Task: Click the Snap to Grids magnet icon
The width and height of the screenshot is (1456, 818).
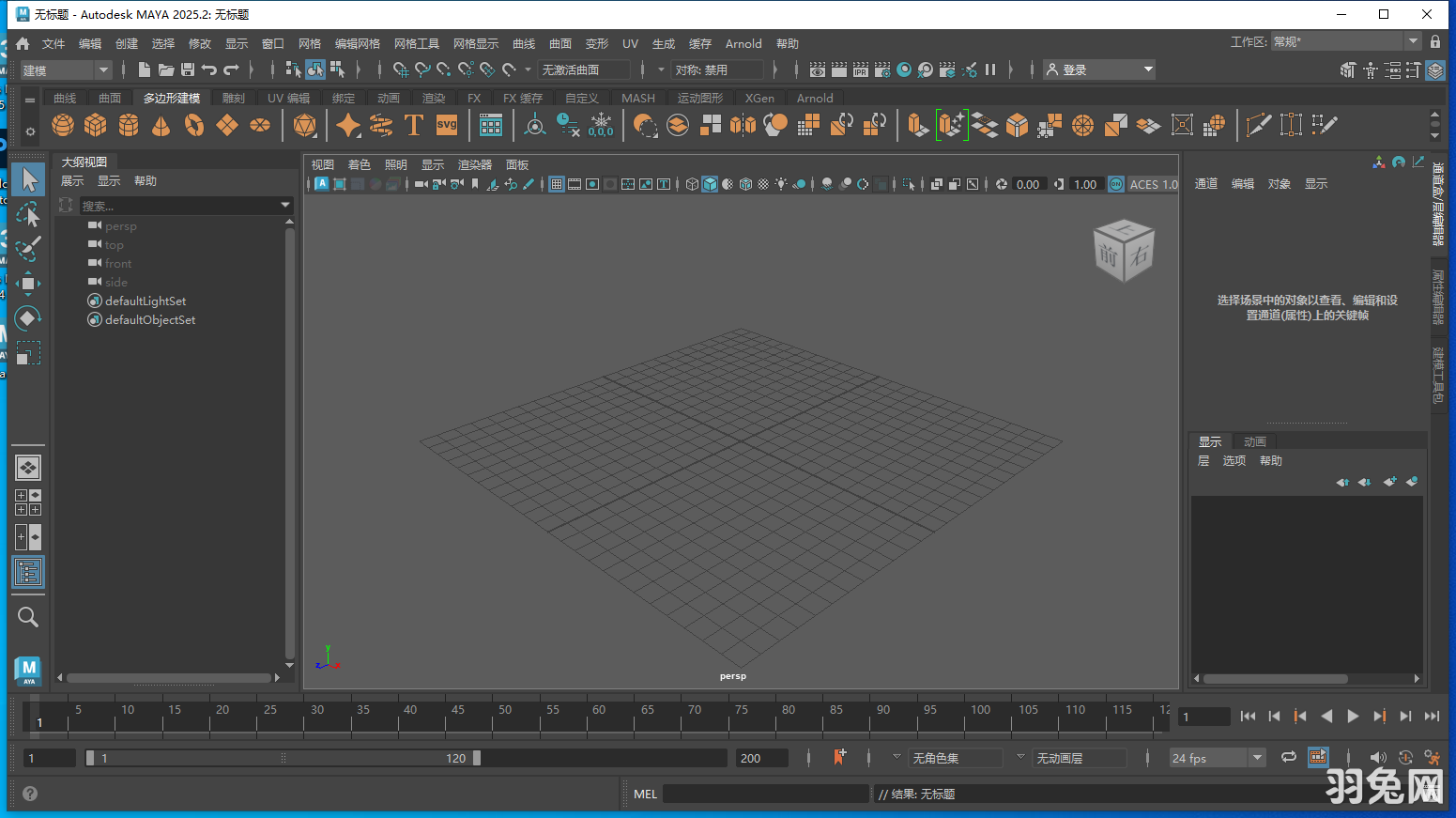Action: (400, 69)
